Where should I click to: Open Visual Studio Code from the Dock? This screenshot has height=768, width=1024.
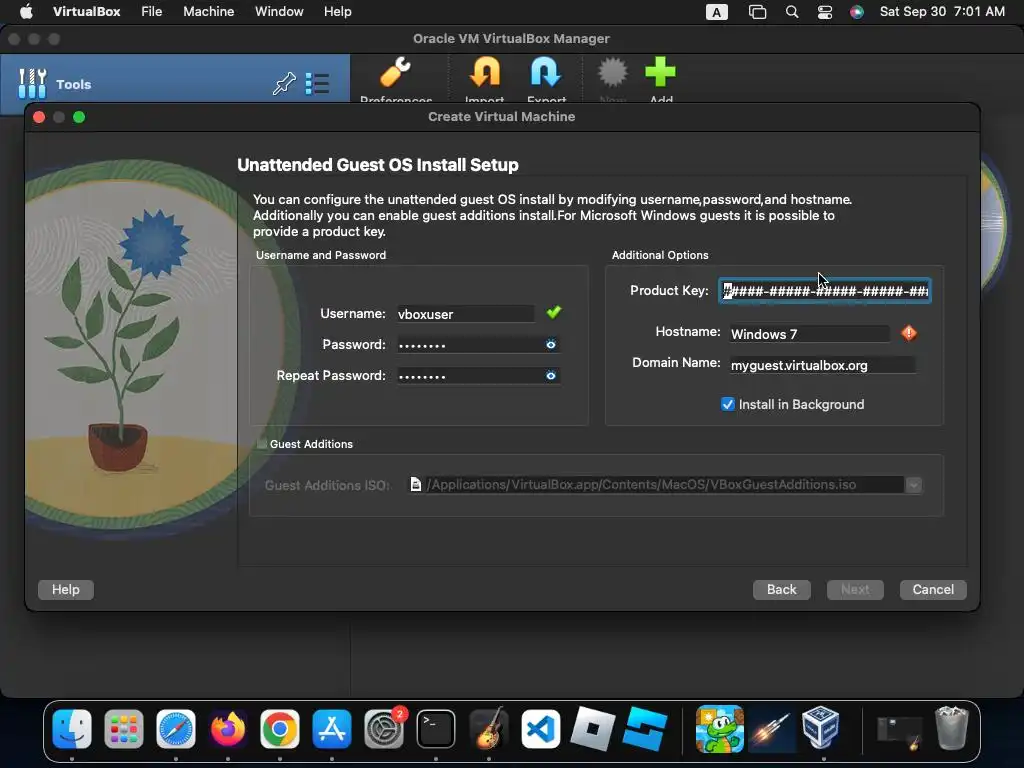point(541,729)
